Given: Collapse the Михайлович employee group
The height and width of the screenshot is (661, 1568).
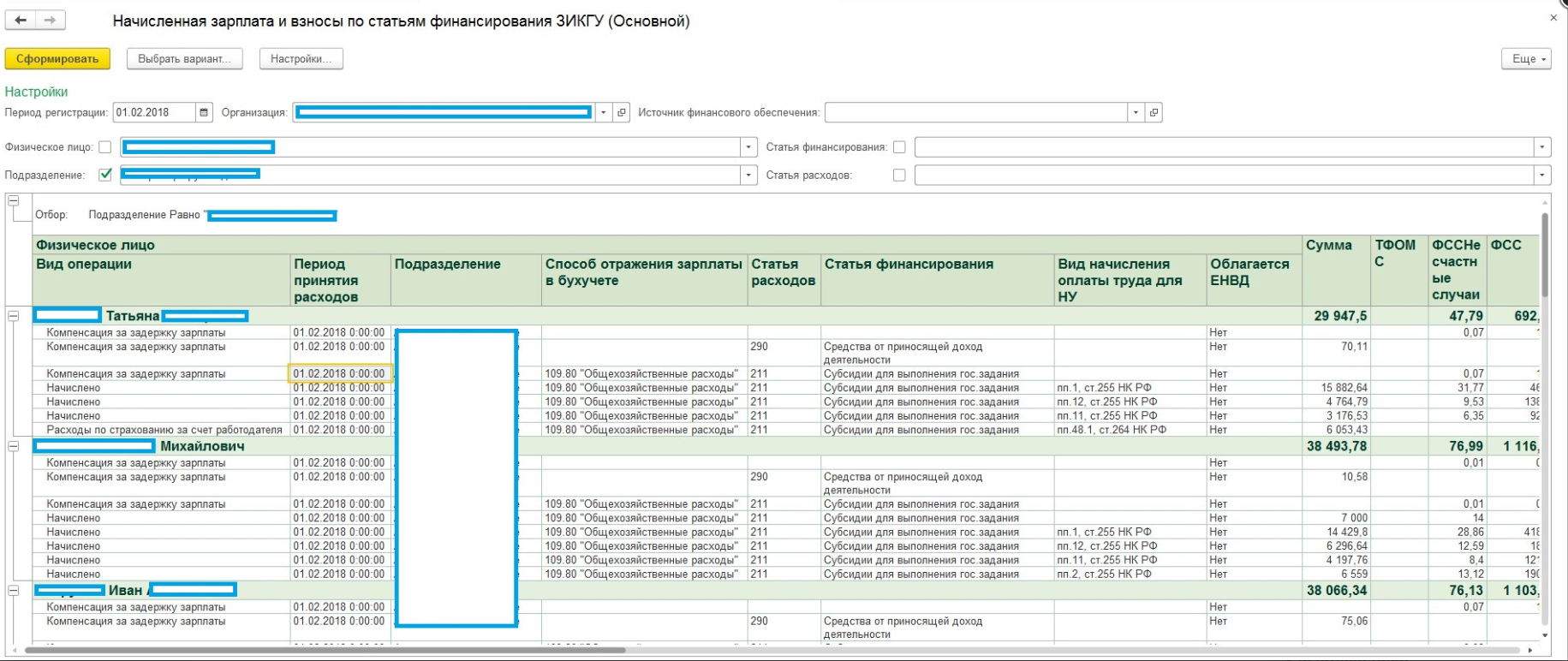Looking at the screenshot, I should point(14,446).
